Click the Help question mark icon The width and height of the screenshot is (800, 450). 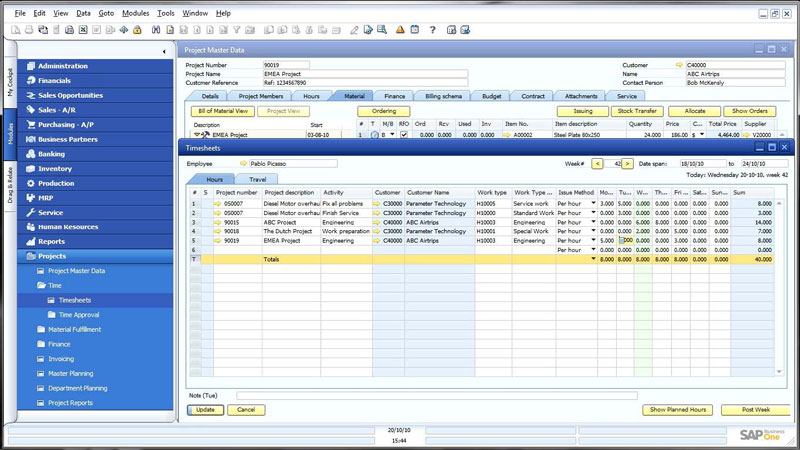pyautogui.click(x=433, y=30)
